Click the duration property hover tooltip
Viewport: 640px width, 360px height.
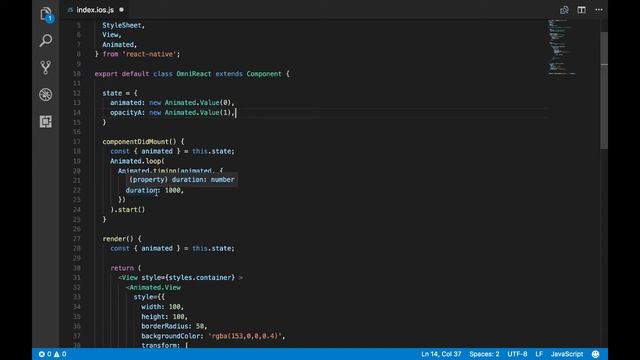tap(182, 180)
